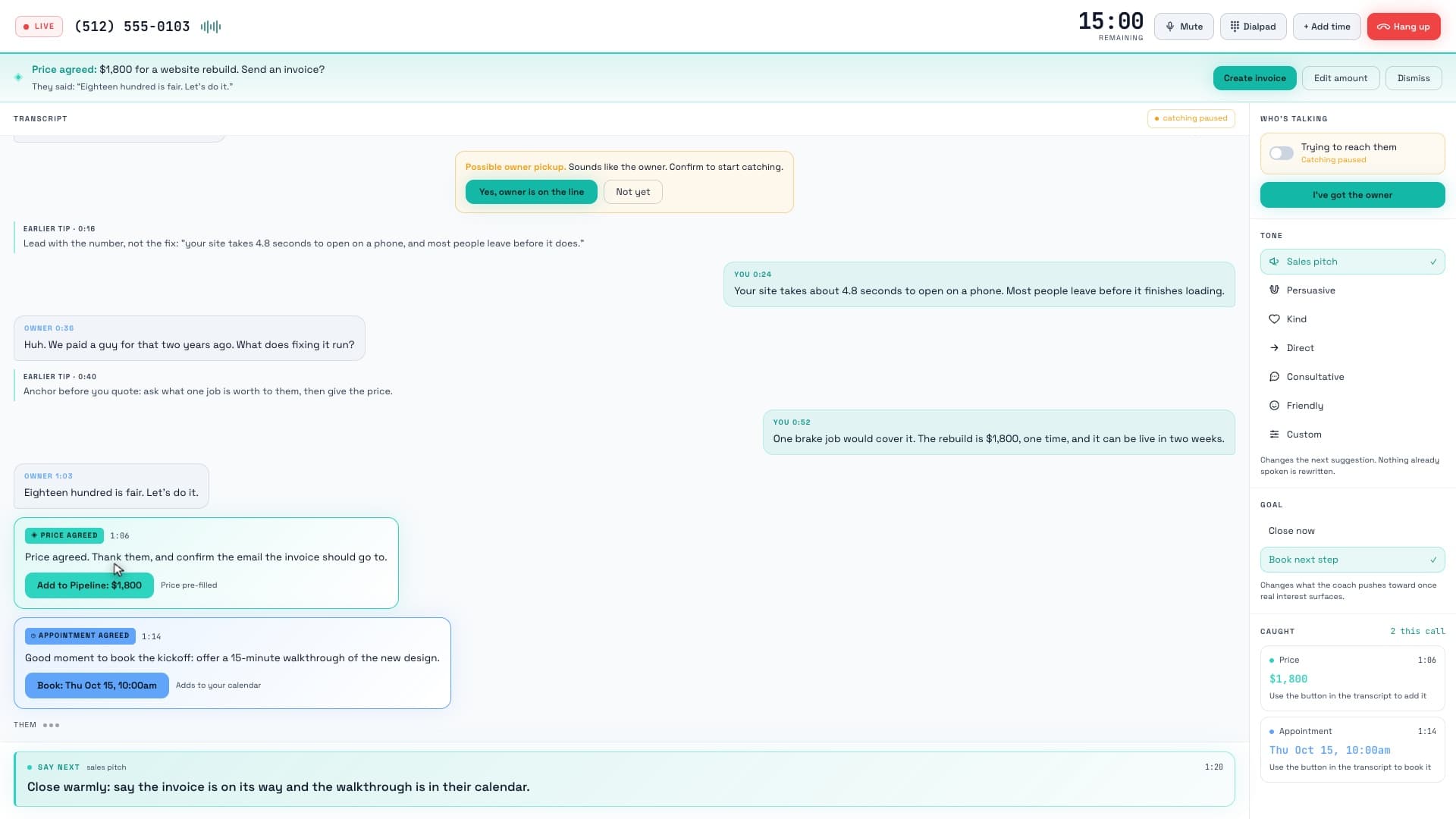
Task: Click the APPOINTMENT AGREED tag in transcript
Action: point(80,635)
